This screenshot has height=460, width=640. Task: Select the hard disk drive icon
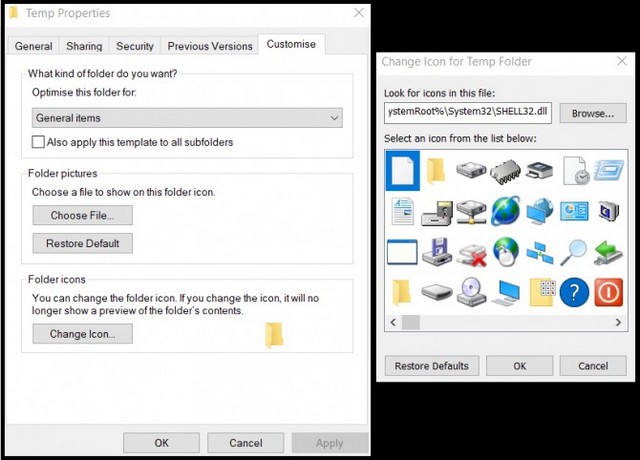coord(471,170)
